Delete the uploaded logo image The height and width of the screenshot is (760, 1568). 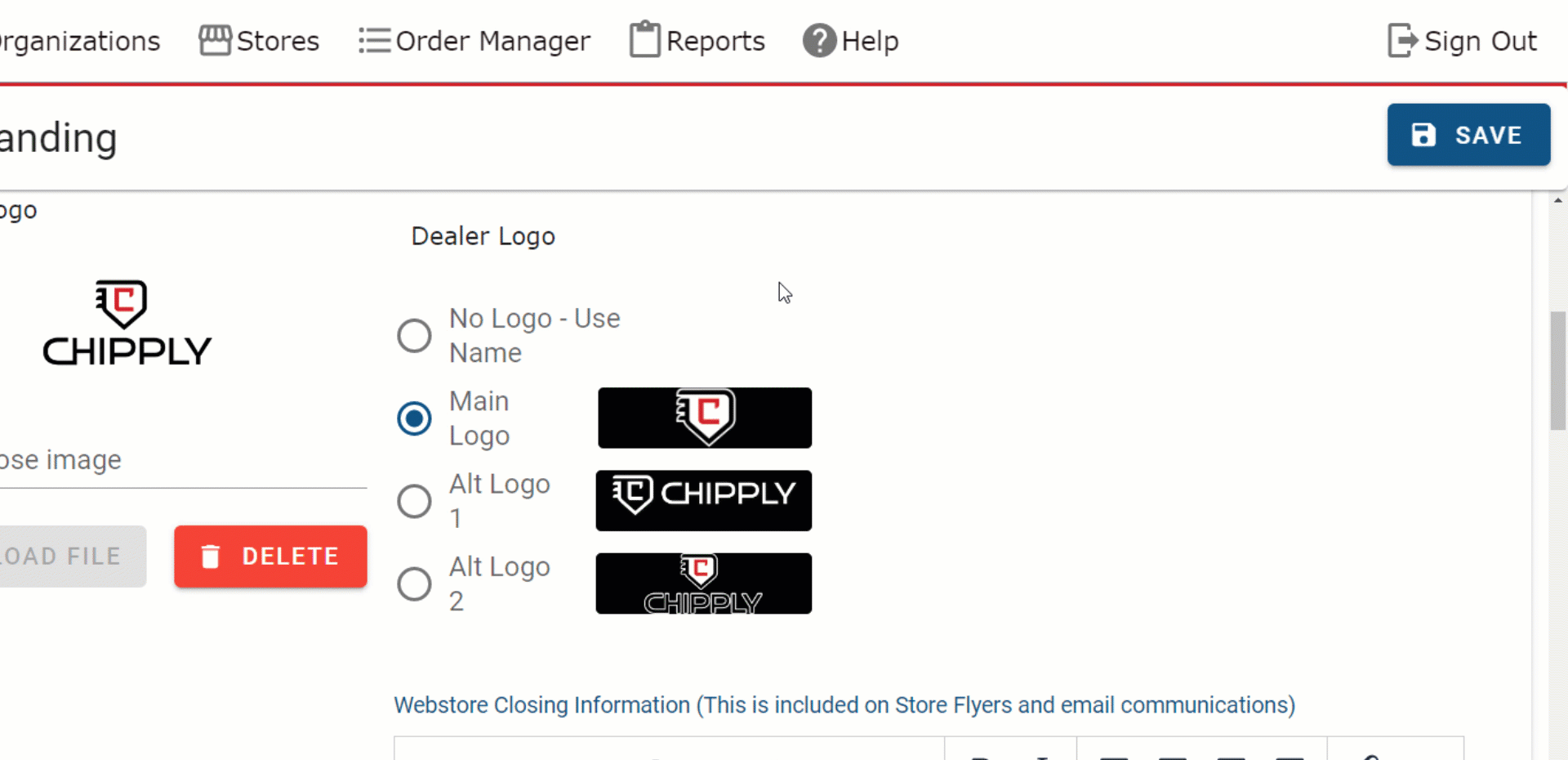pos(270,557)
